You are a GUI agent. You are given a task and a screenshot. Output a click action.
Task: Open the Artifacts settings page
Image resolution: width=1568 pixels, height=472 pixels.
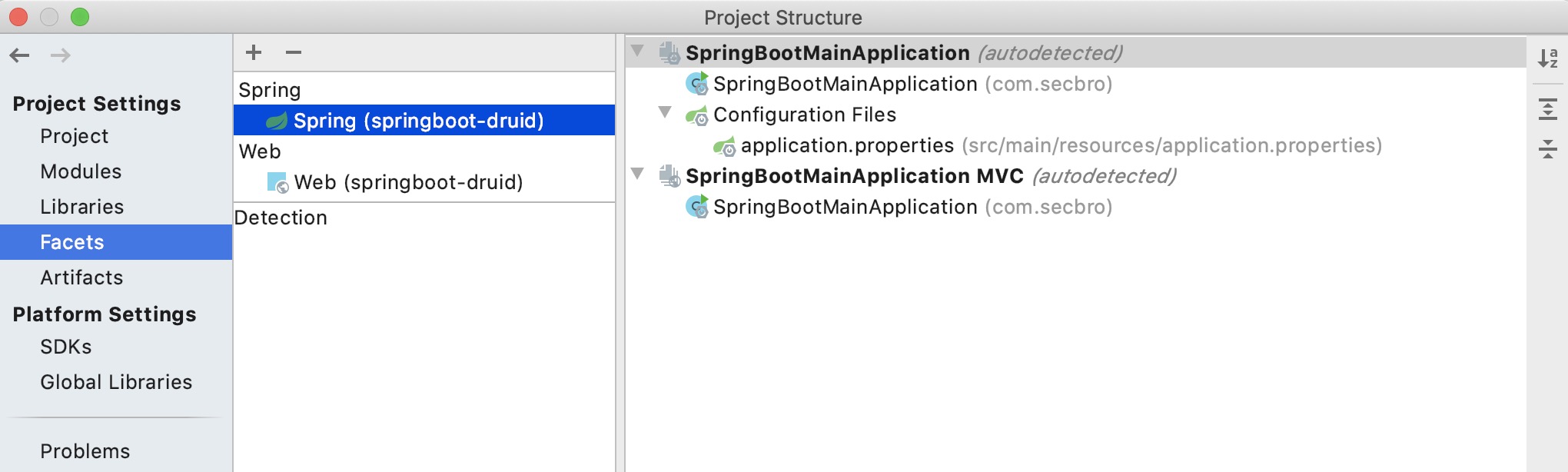[x=81, y=278]
